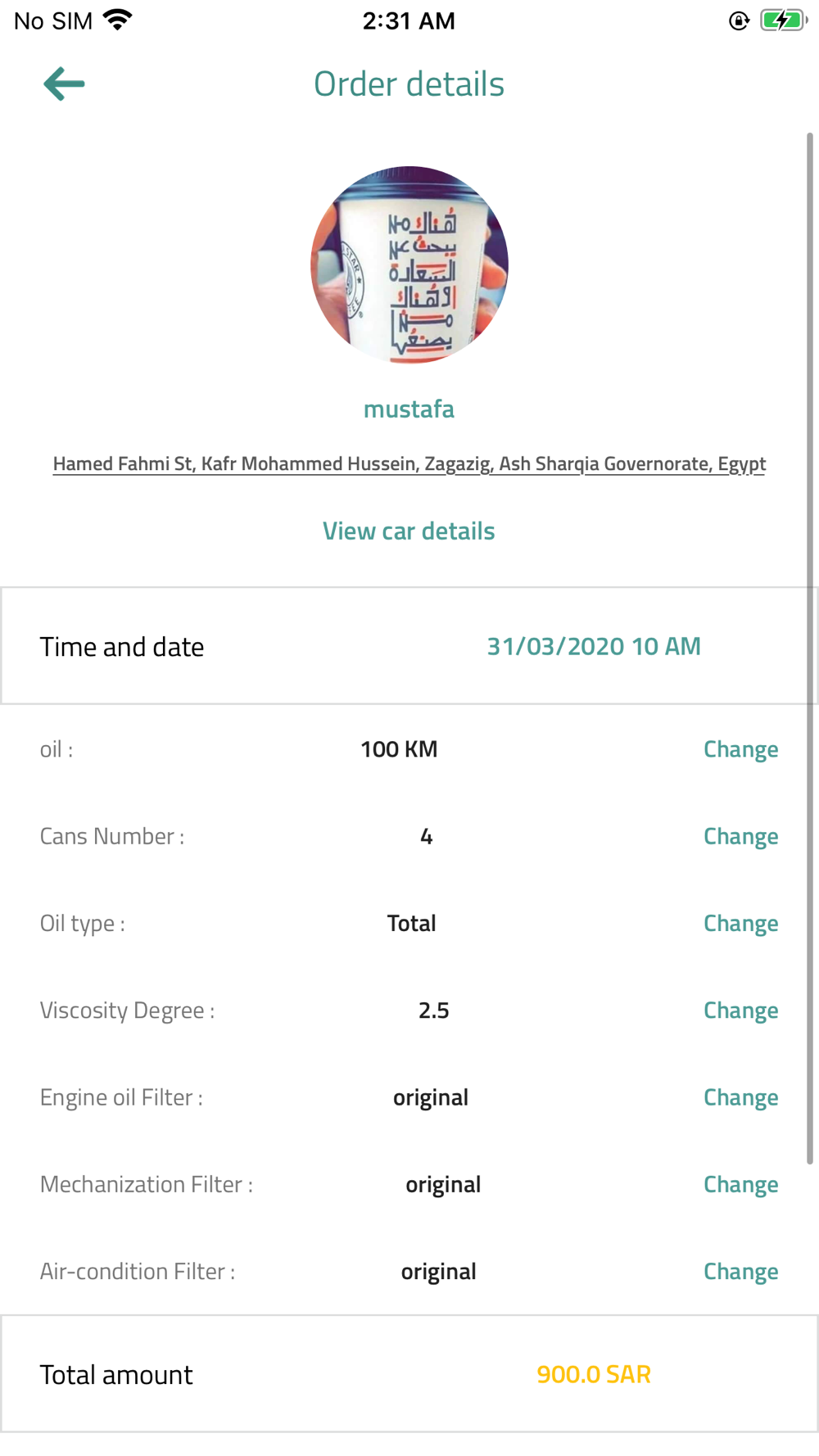Change the Oil type Total
This screenshot has width=819, height=1456.
tap(740, 923)
